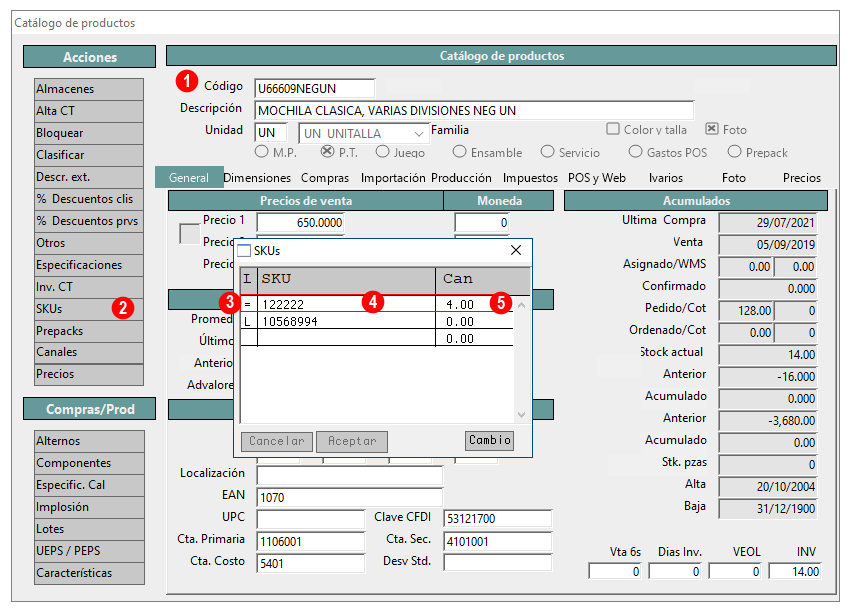Image resolution: width=848 pixels, height=611 pixels.
Task: Toggle the Foto checkbox beside Color y talla
Action: point(712,129)
